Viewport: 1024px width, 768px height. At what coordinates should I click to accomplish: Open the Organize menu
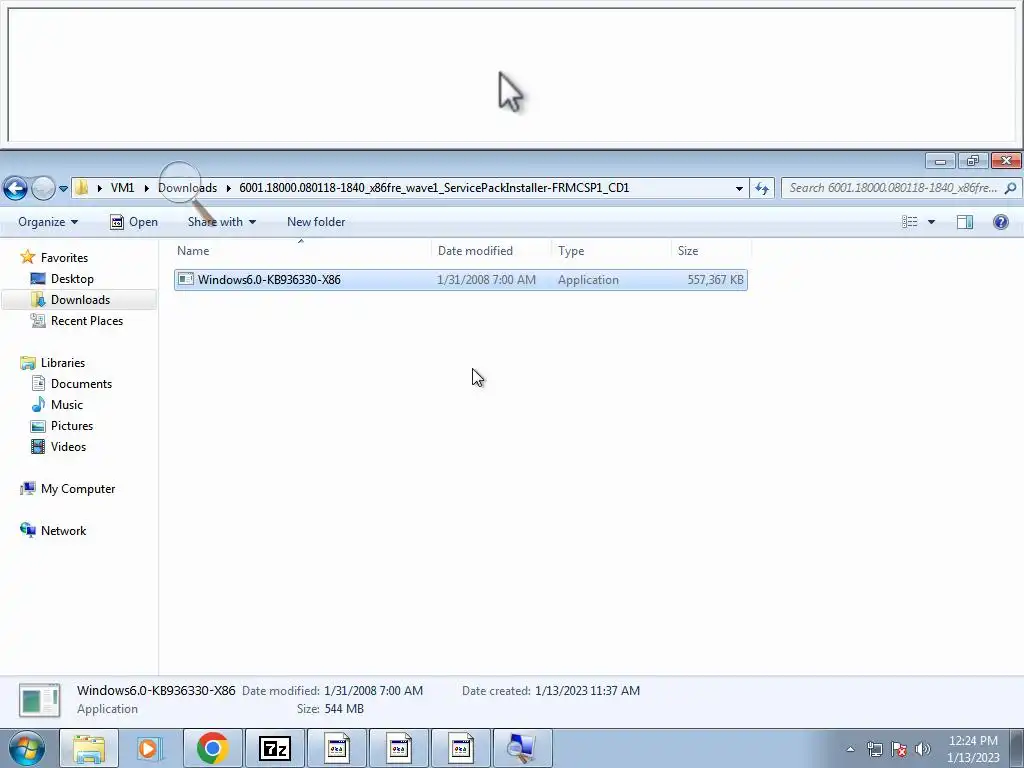tap(48, 222)
